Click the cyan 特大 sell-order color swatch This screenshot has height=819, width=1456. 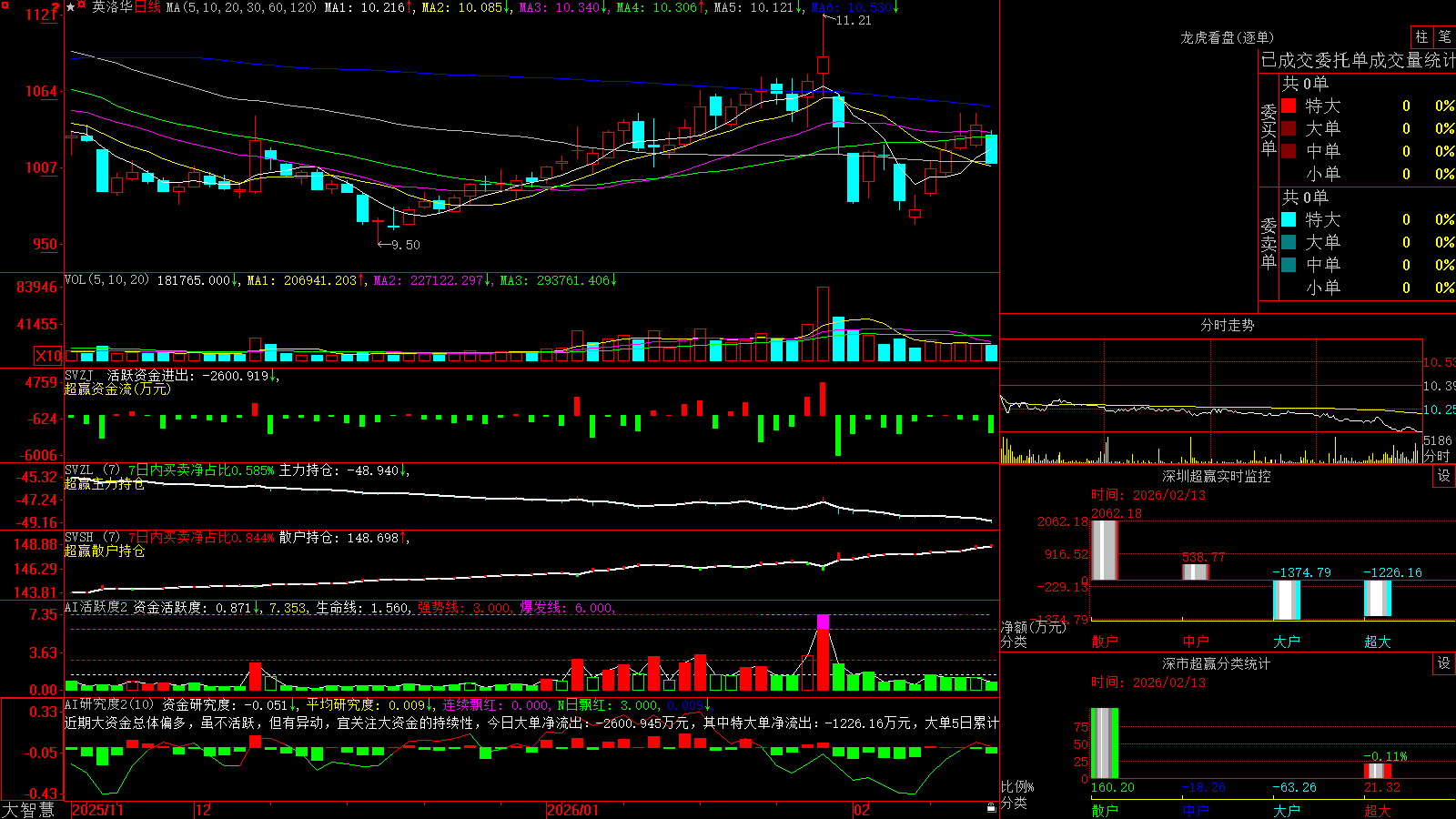pyautogui.click(x=1289, y=219)
